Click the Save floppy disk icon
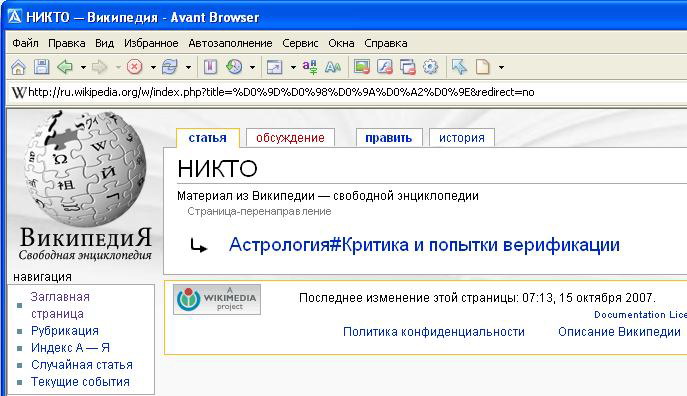 tap(42, 67)
